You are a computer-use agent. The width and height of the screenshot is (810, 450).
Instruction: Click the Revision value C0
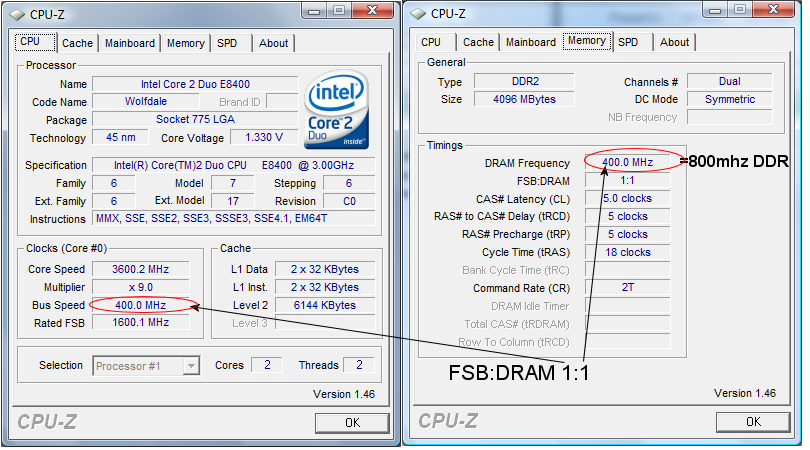349,201
